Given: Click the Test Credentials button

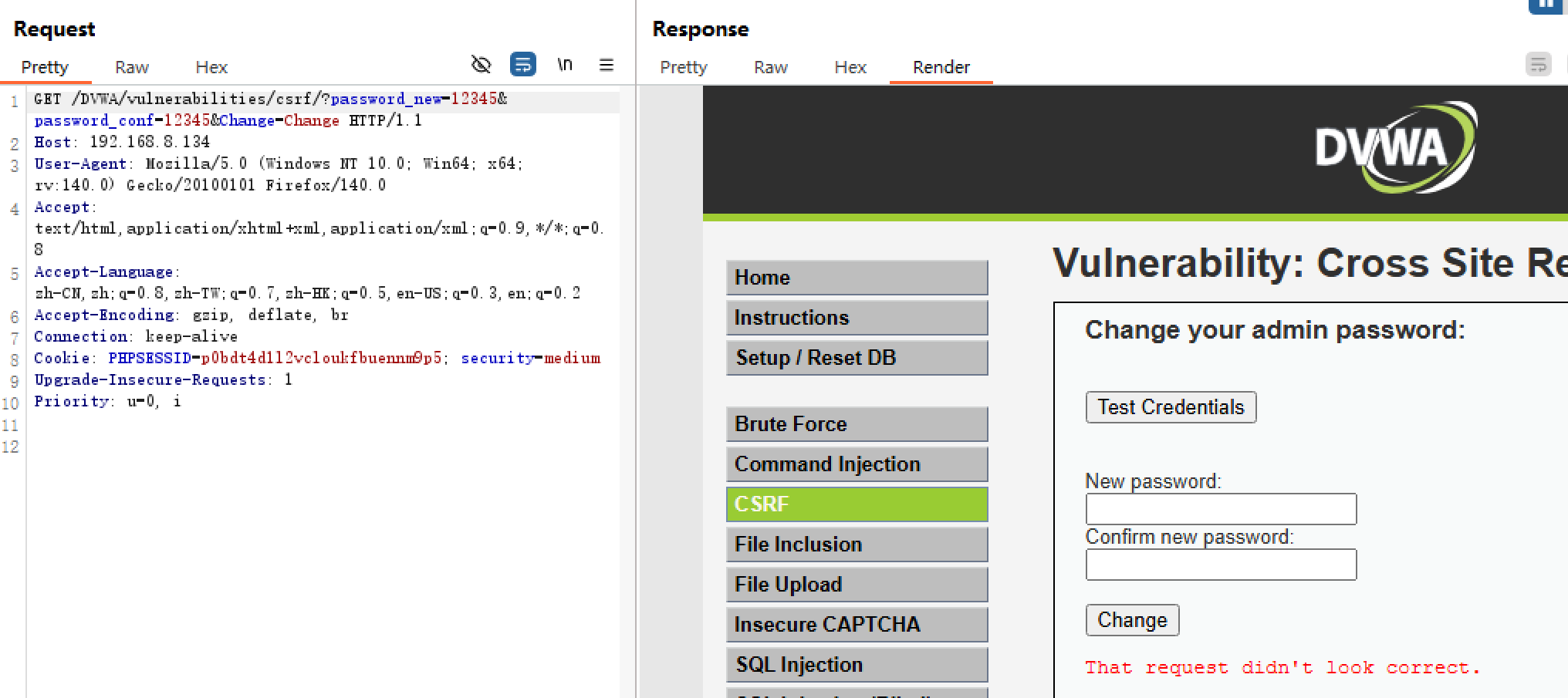Looking at the screenshot, I should point(1171,407).
